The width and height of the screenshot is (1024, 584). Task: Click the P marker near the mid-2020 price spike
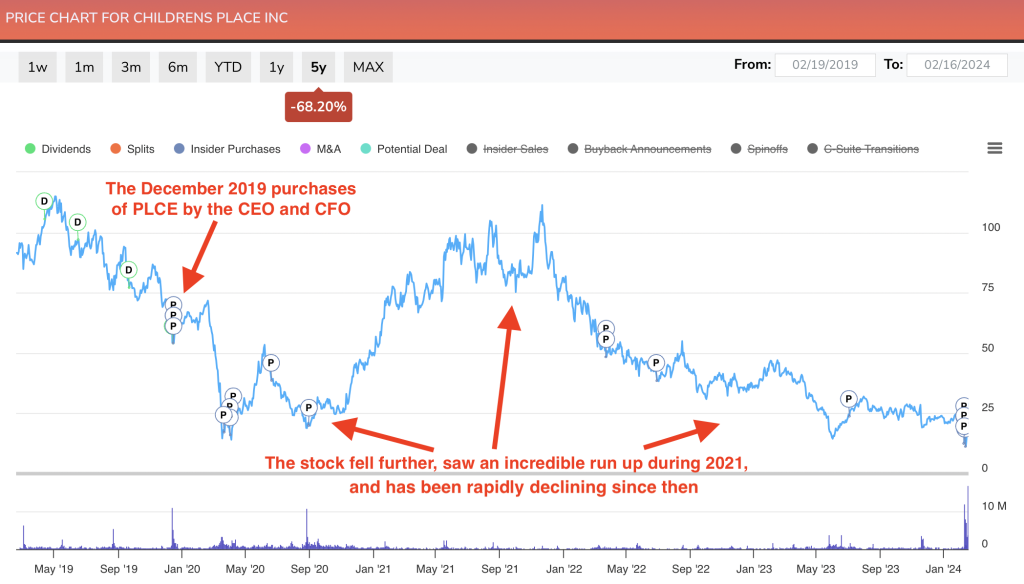coord(271,363)
